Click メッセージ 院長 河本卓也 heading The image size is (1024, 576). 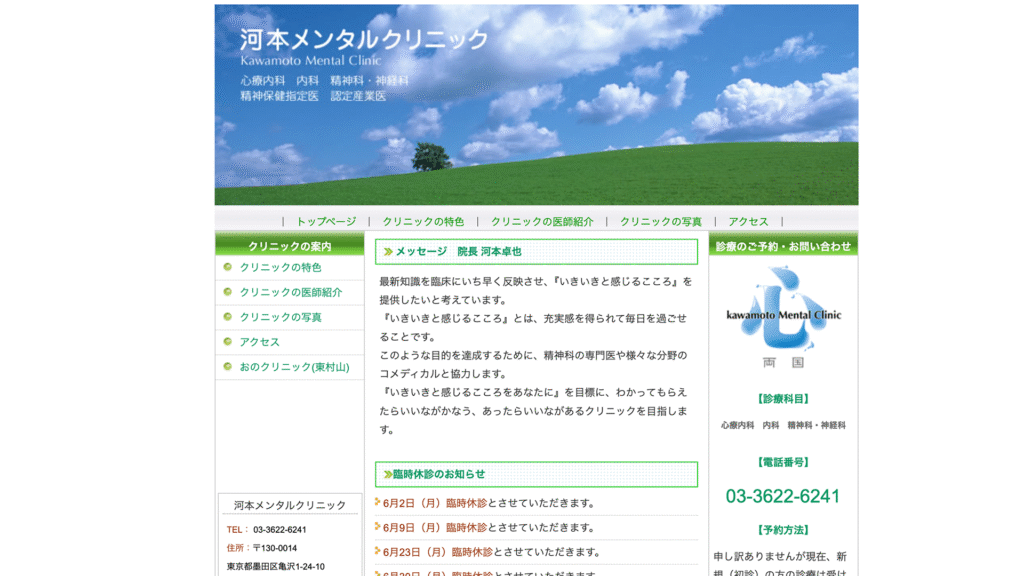458,251
